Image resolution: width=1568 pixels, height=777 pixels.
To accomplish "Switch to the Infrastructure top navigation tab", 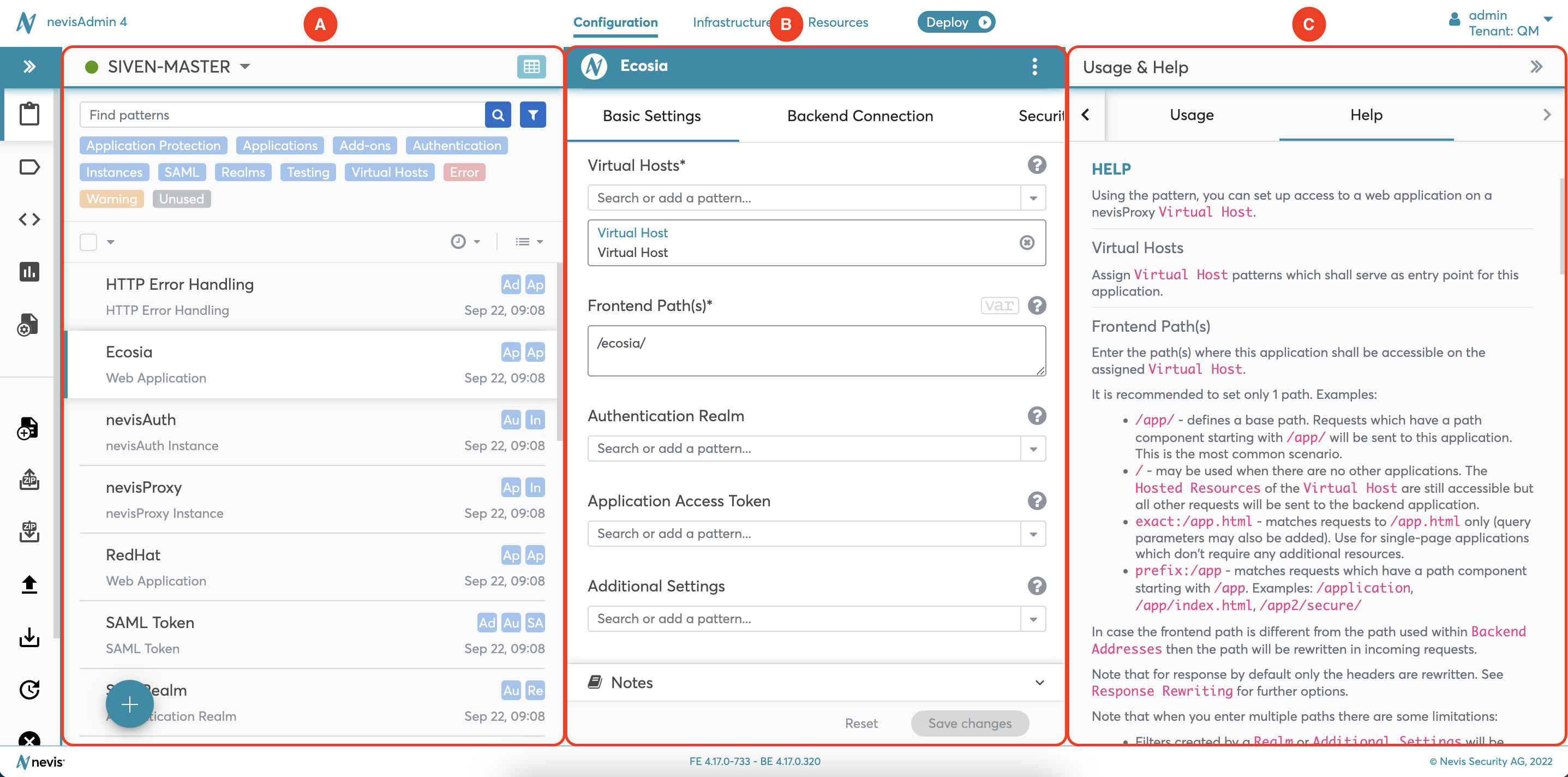I will point(733,21).
